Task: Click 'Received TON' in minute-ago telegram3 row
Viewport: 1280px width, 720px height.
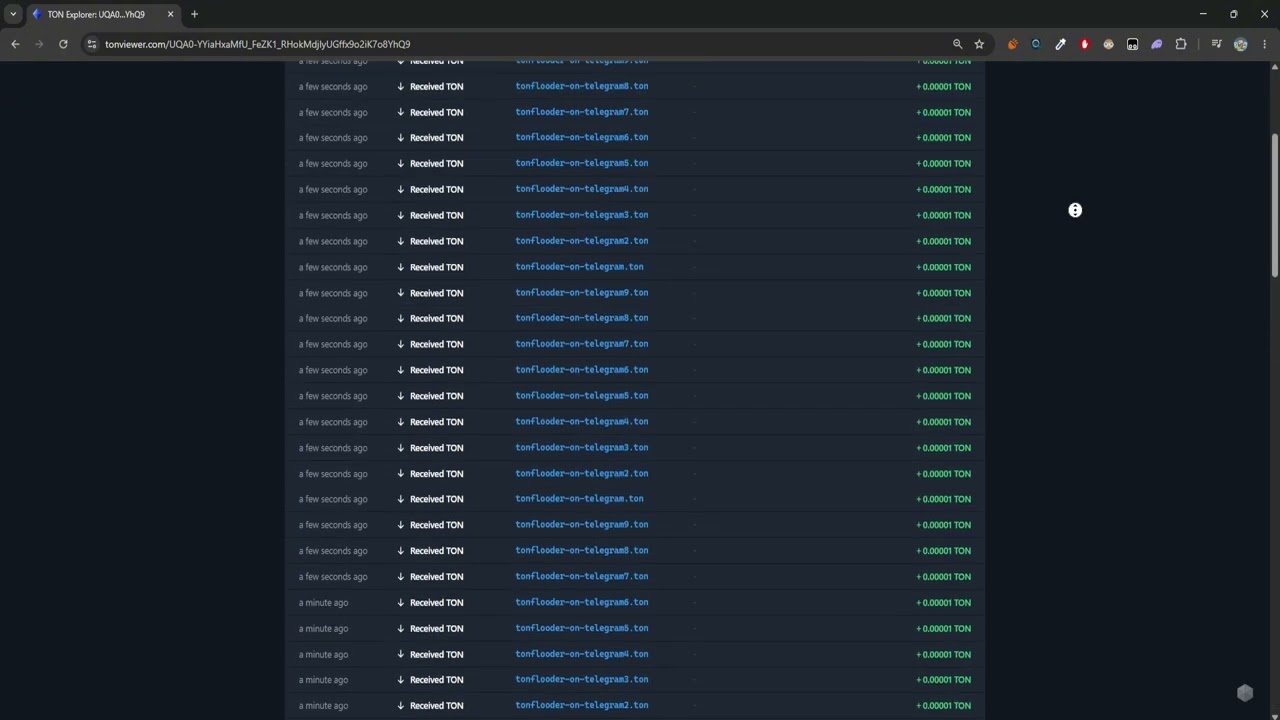Action: point(436,680)
